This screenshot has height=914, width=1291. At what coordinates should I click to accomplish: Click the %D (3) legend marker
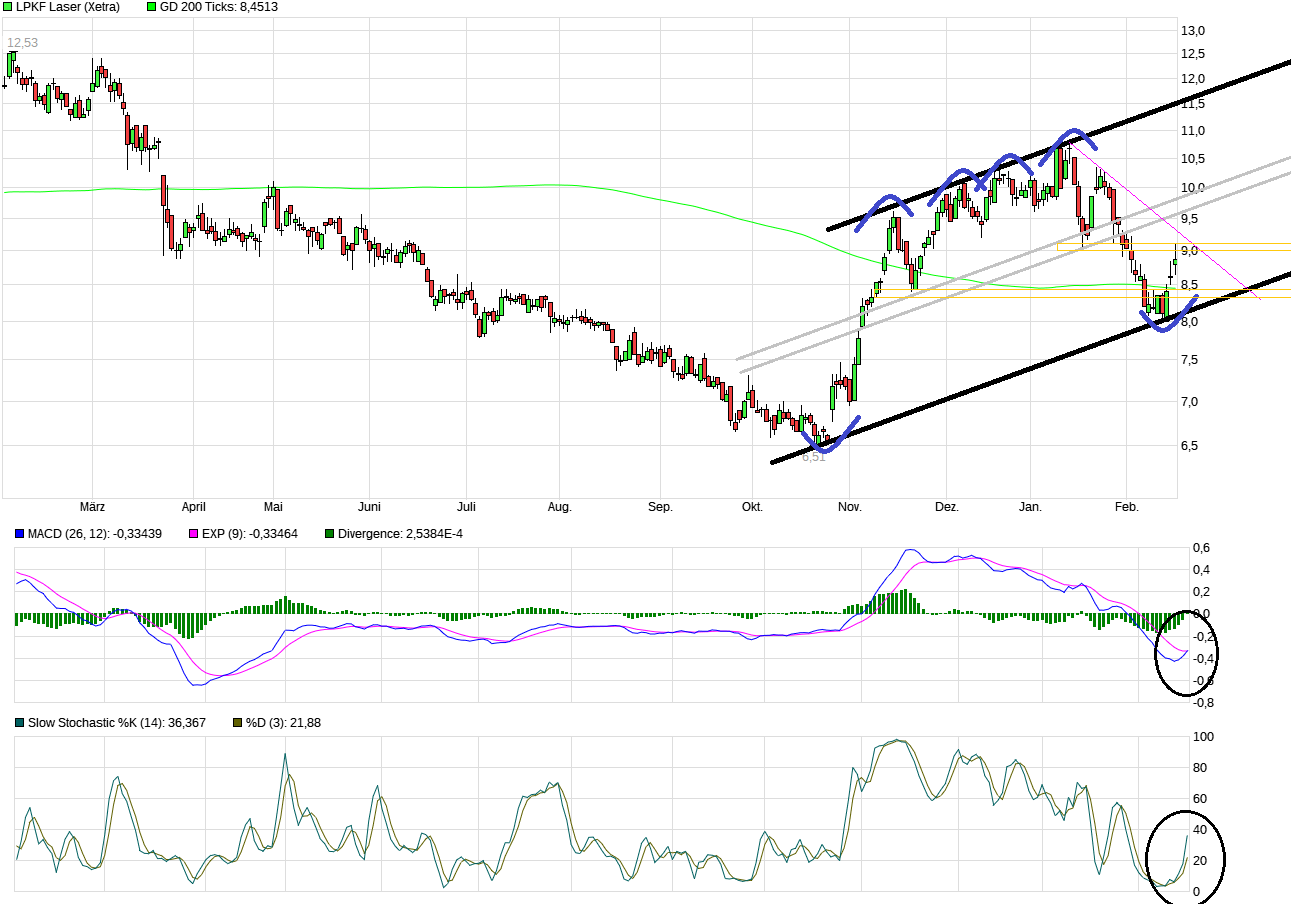(237, 723)
